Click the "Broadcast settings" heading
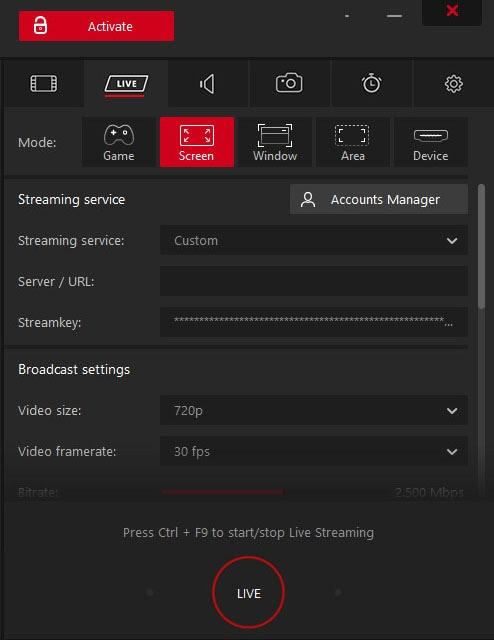494x640 pixels. tap(74, 369)
